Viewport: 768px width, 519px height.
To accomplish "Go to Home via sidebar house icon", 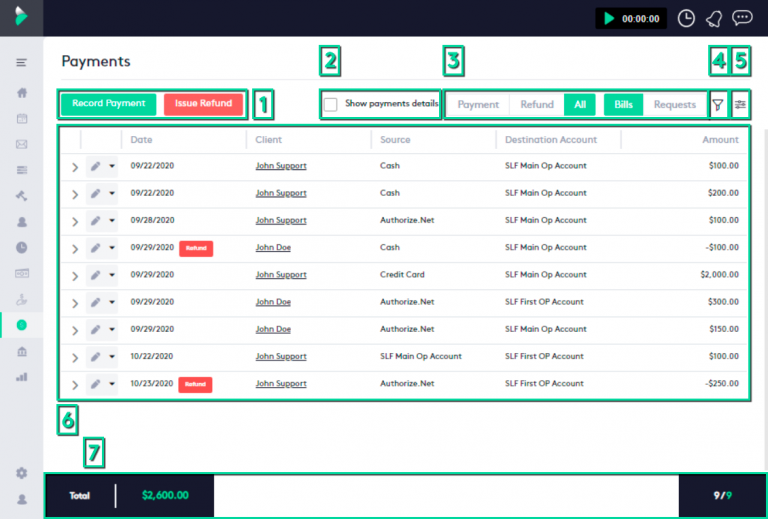I will tap(22, 93).
